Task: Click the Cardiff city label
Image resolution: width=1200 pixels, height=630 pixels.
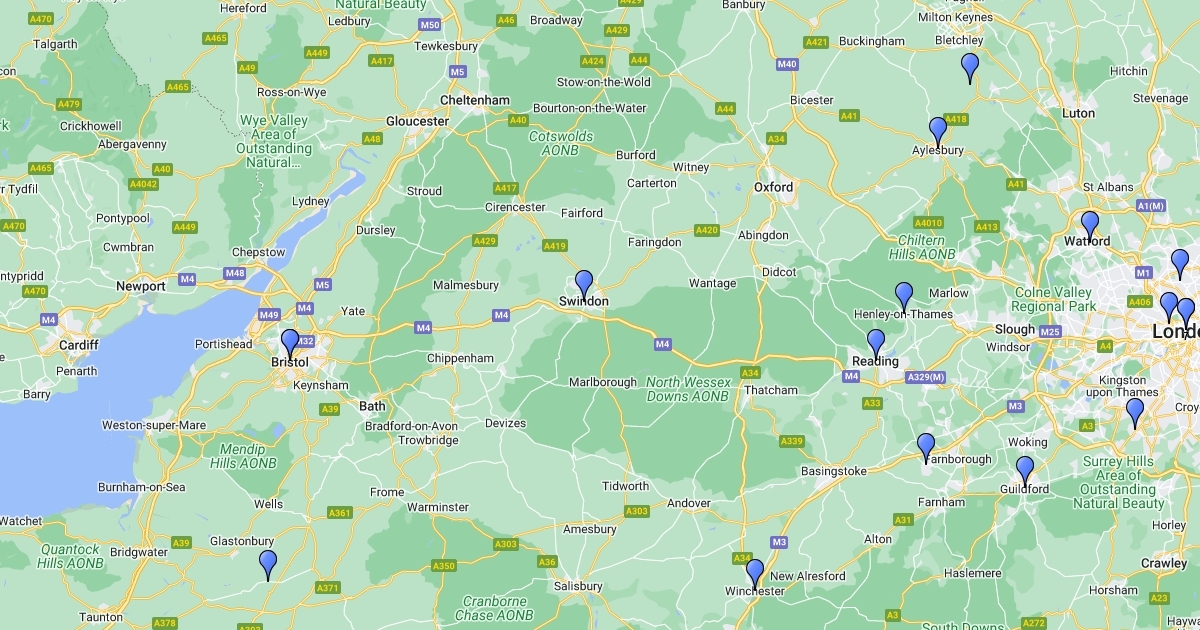Action: click(79, 345)
